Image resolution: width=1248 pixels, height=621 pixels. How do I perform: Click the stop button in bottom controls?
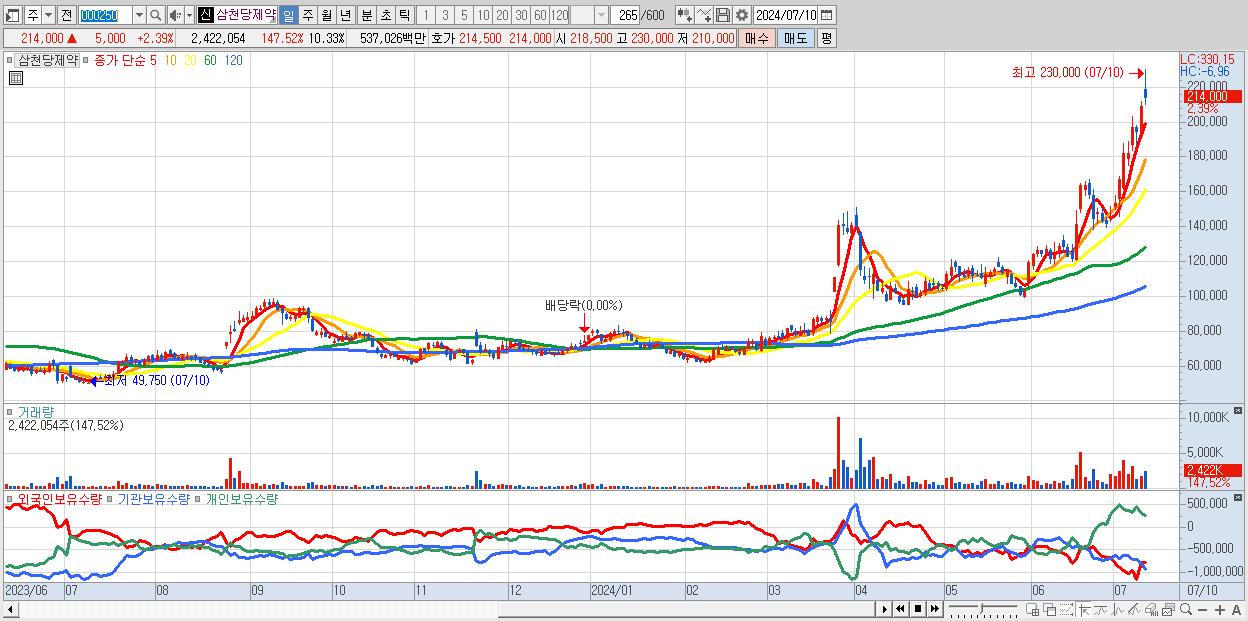[x=918, y=609]
